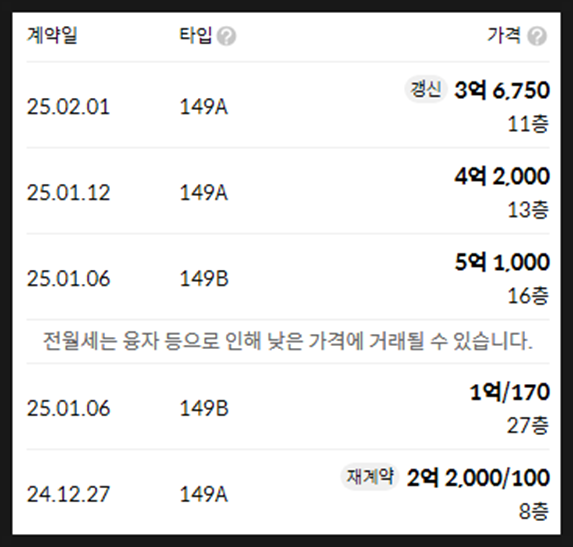The height and width of the screenshot is (547, 573).
Task: Select the 타입 column header
Action: (x=196, y=35)
